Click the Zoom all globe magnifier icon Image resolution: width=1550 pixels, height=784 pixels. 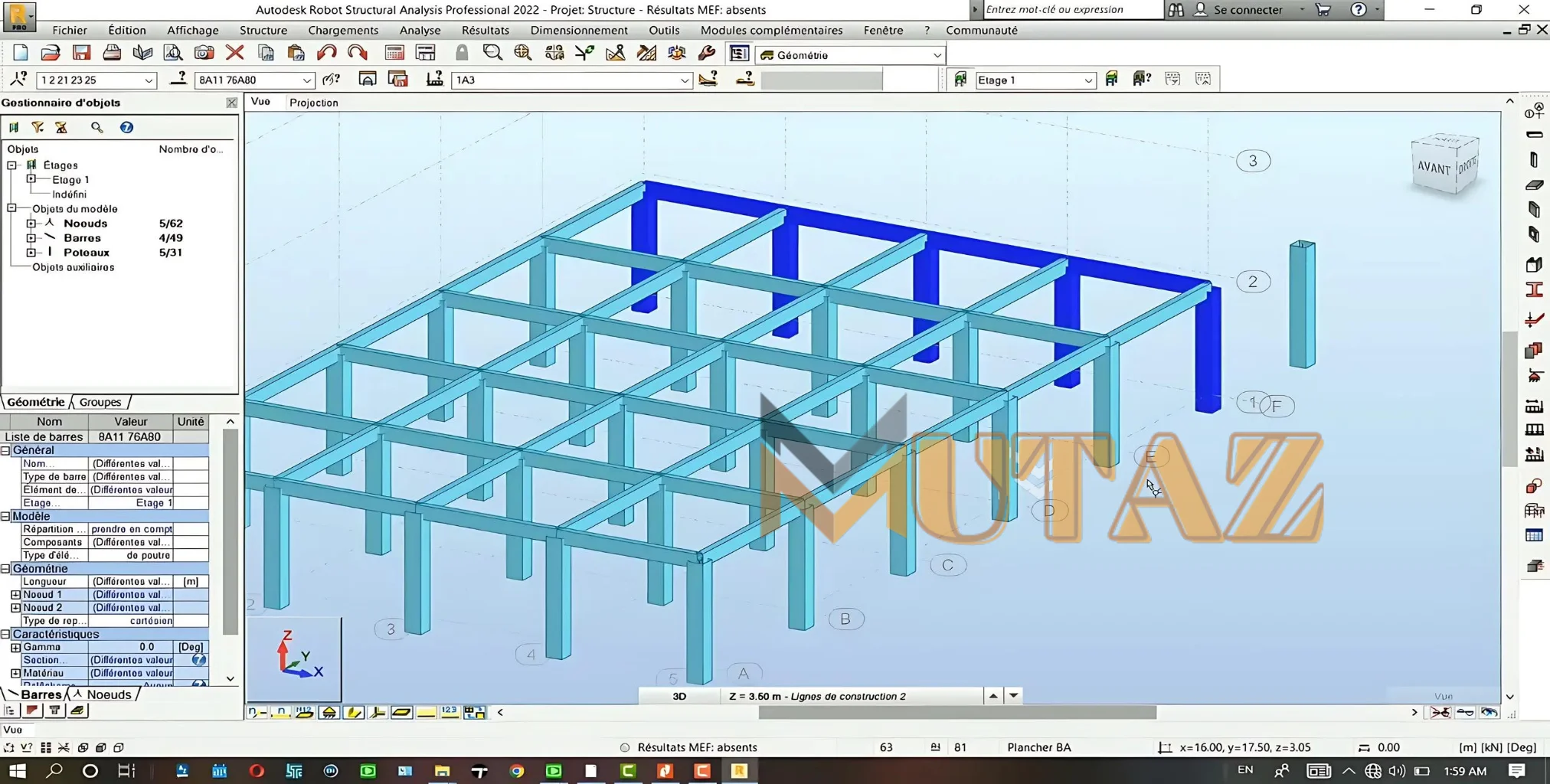click(x=523, y=53)
